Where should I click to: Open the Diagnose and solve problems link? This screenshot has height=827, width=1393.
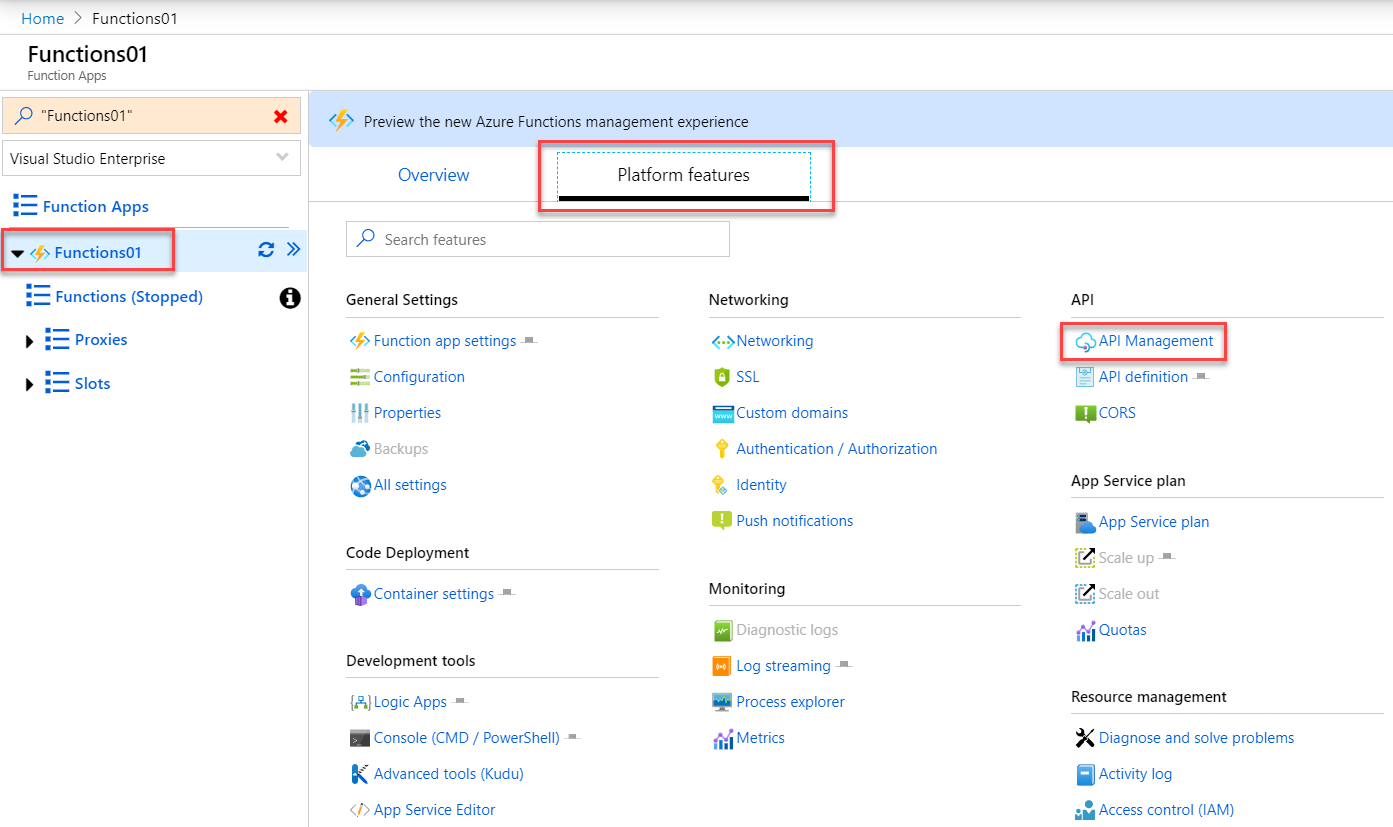pos(1196,738)
